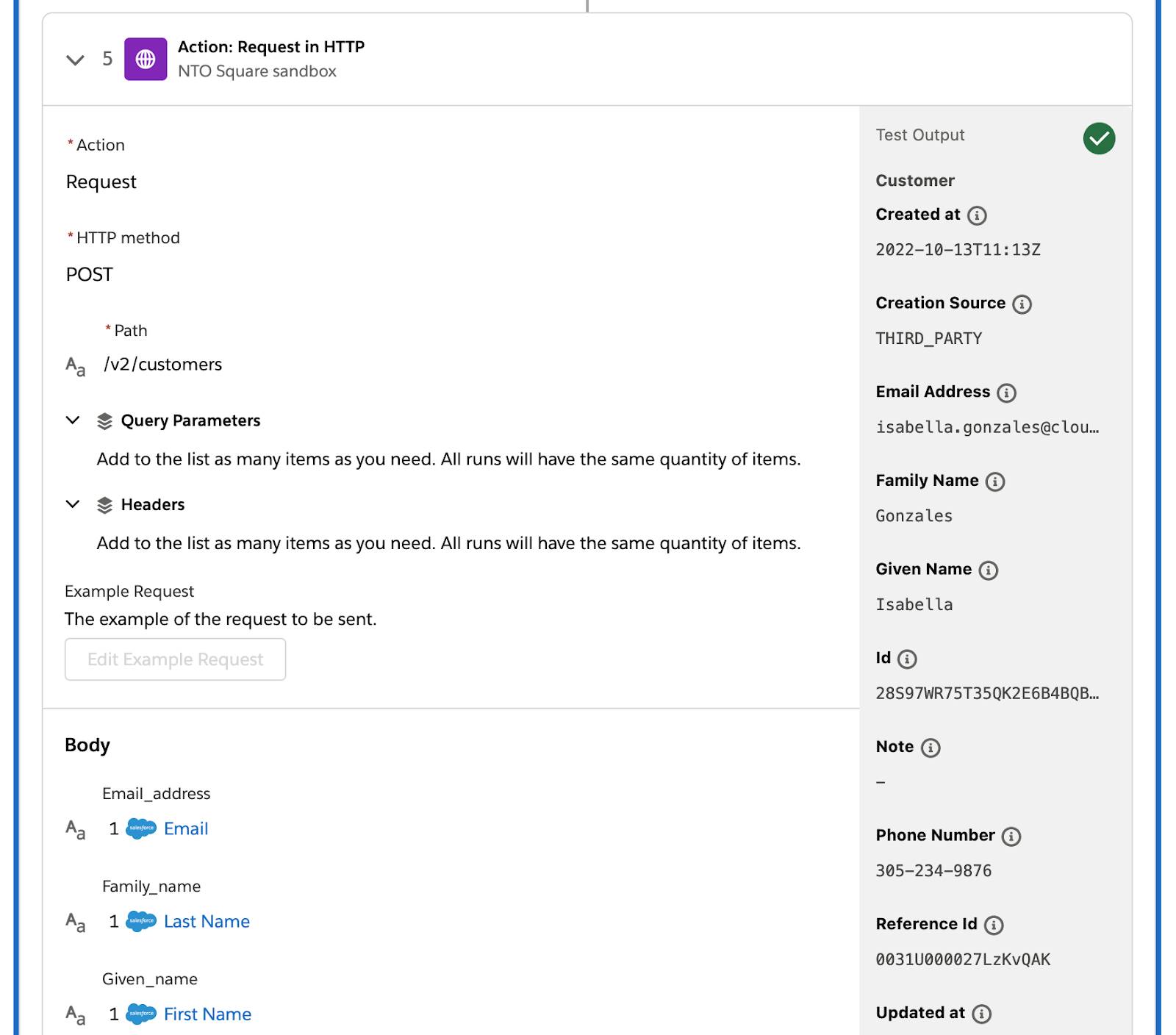
Task: Click the Customer heading in Test Output
Action: point(915,181)
